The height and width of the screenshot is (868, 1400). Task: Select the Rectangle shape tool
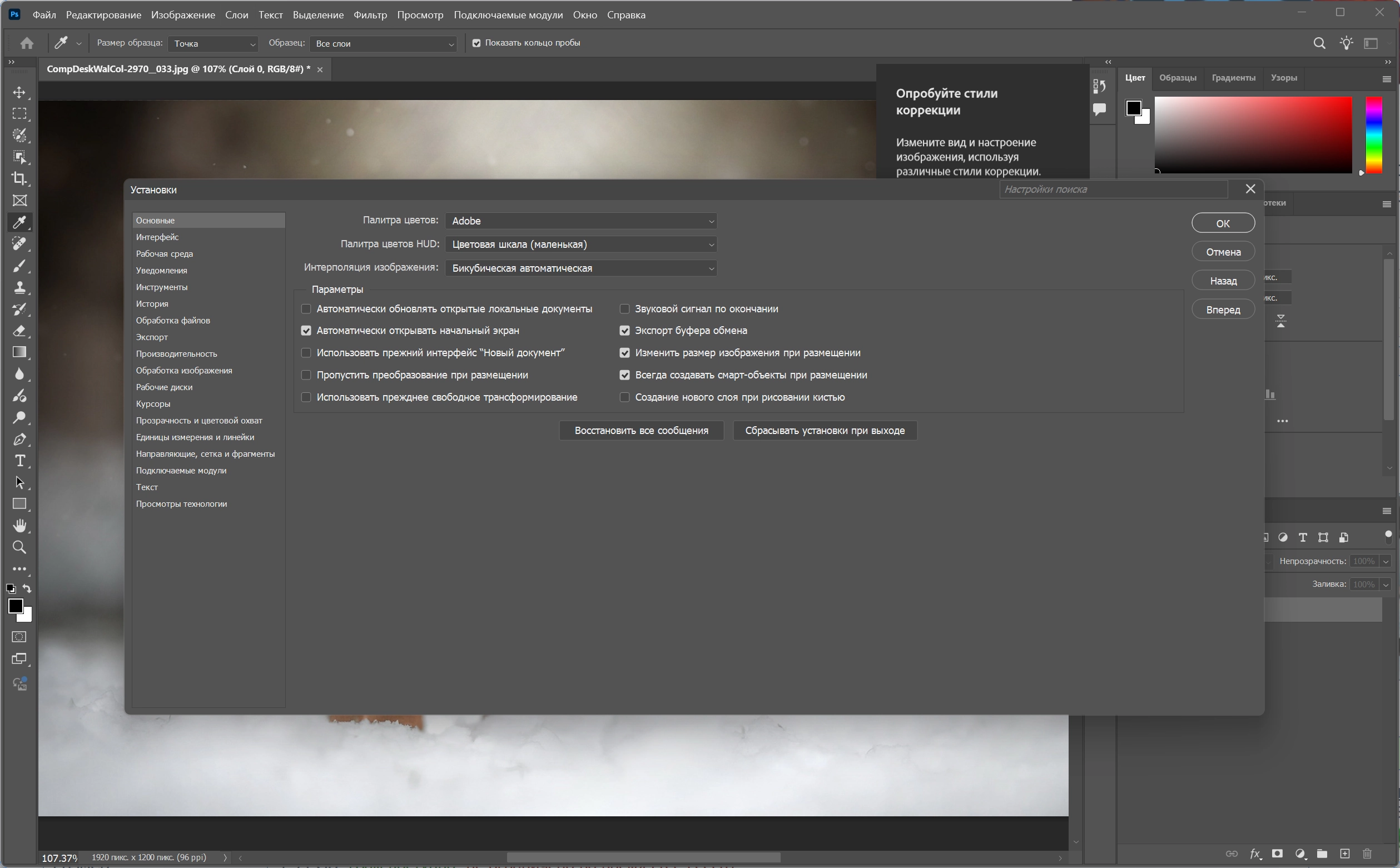tap(19, 504)
